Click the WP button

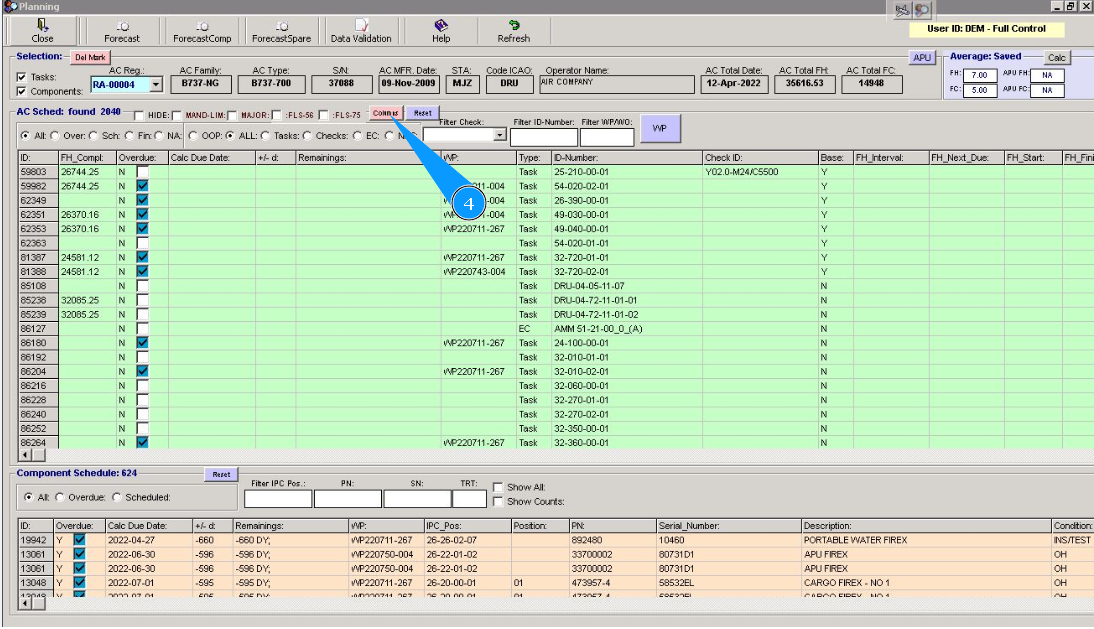point(659,129)
